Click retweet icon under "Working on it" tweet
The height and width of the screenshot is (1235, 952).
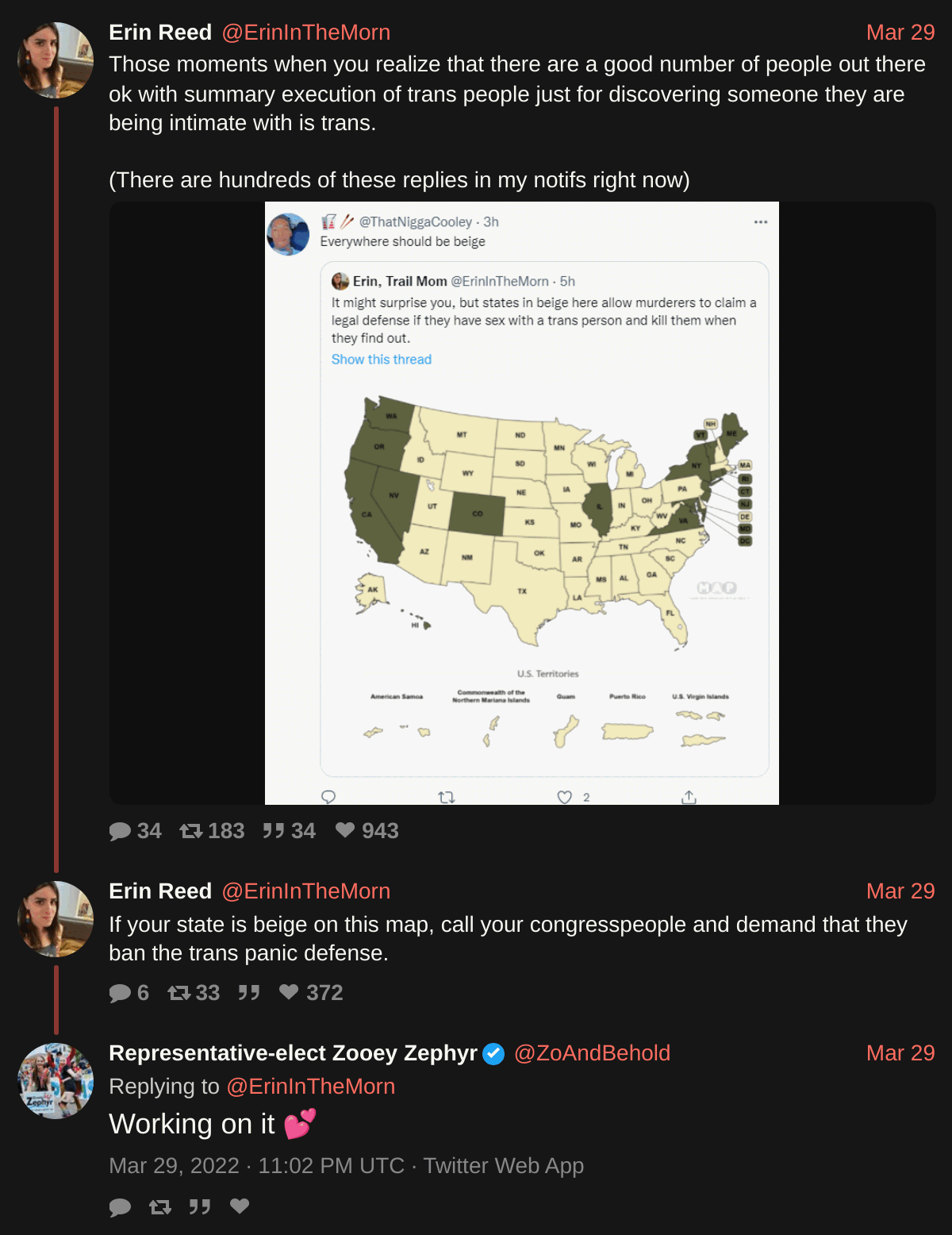coord(160,1207)
